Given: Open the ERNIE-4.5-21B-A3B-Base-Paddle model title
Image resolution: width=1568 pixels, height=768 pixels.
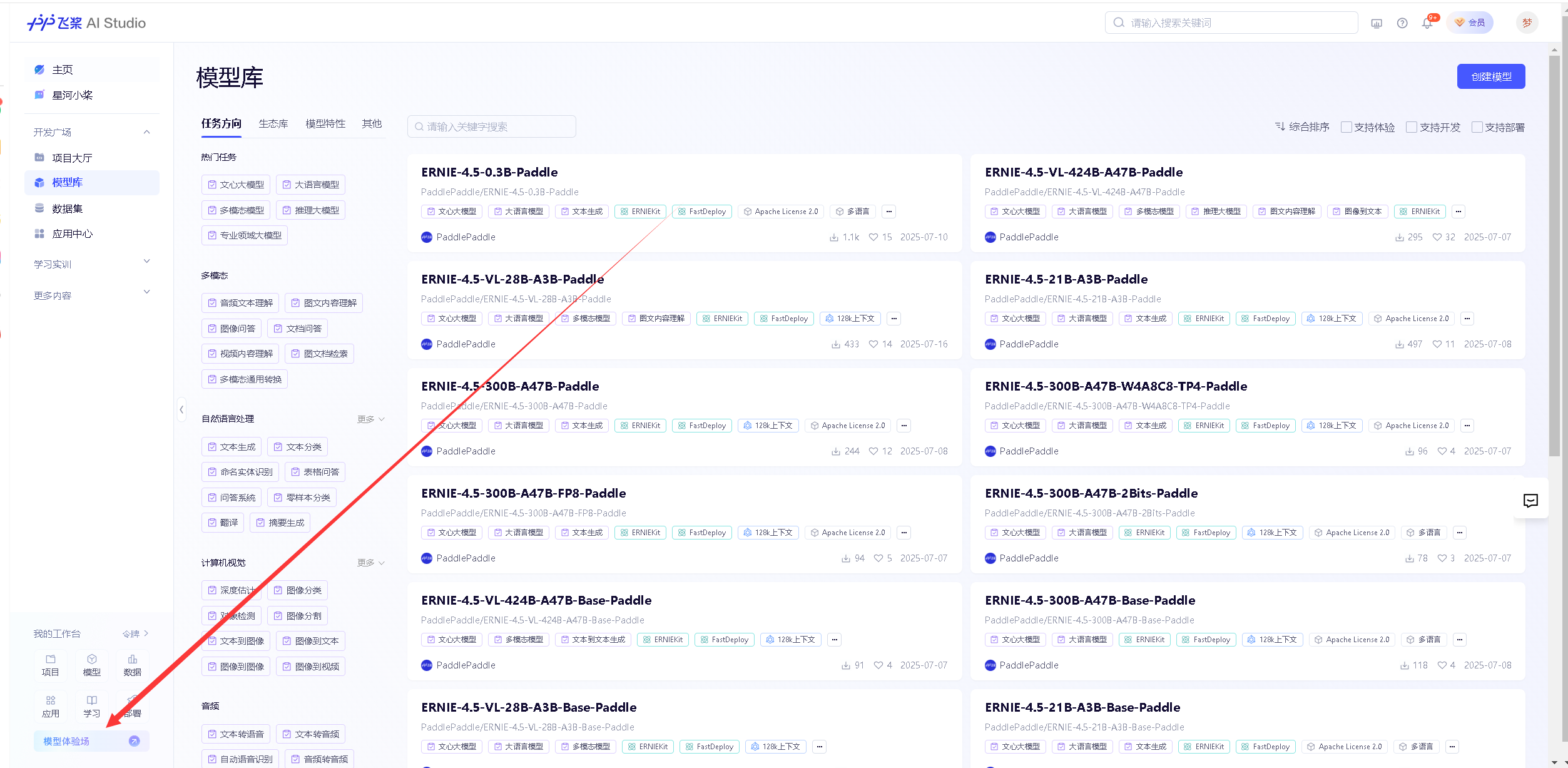Looking at the screenshot, I should [1082, 707].
